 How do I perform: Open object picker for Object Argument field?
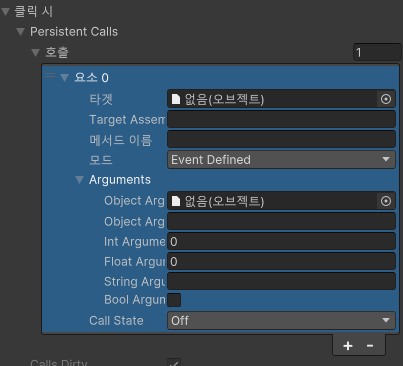click(x=386, y=201)
